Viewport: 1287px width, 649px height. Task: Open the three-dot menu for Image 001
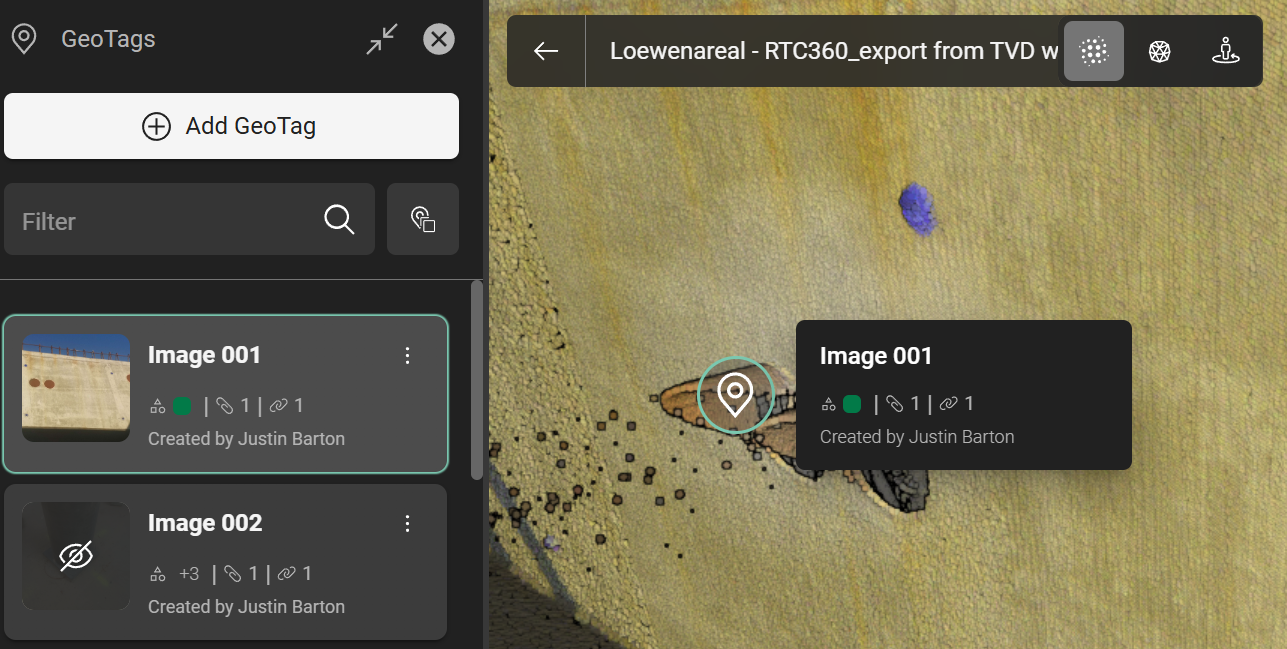pos(407,356)
